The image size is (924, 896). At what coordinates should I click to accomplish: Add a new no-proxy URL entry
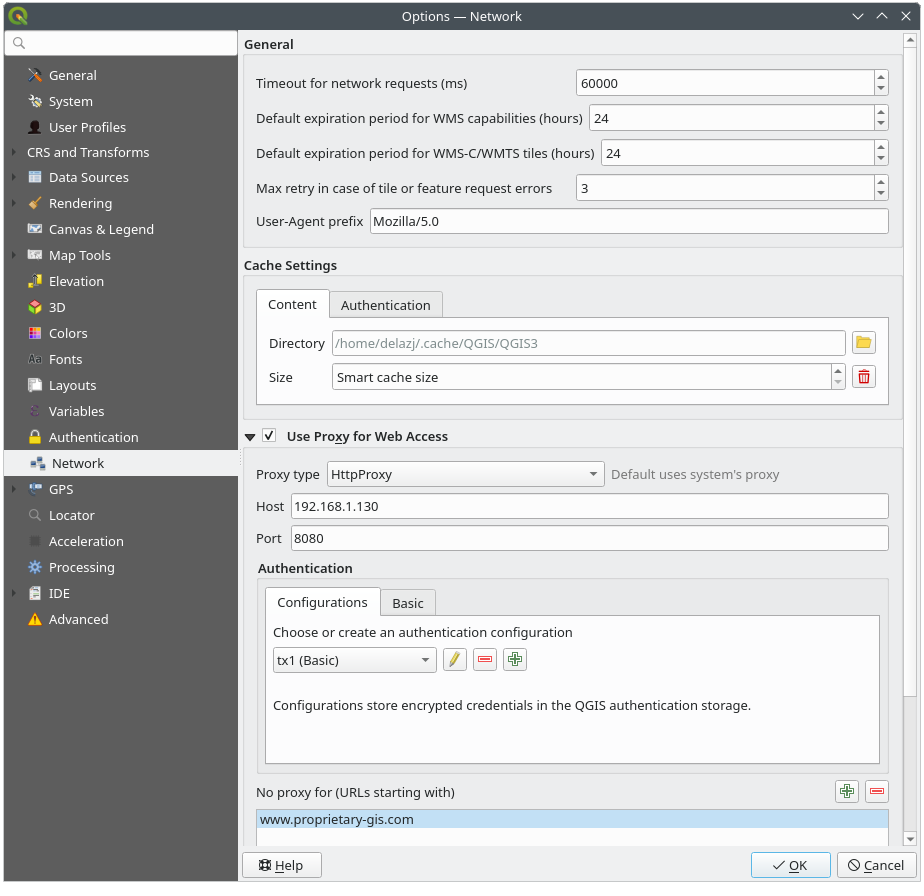tap(847, 792)
